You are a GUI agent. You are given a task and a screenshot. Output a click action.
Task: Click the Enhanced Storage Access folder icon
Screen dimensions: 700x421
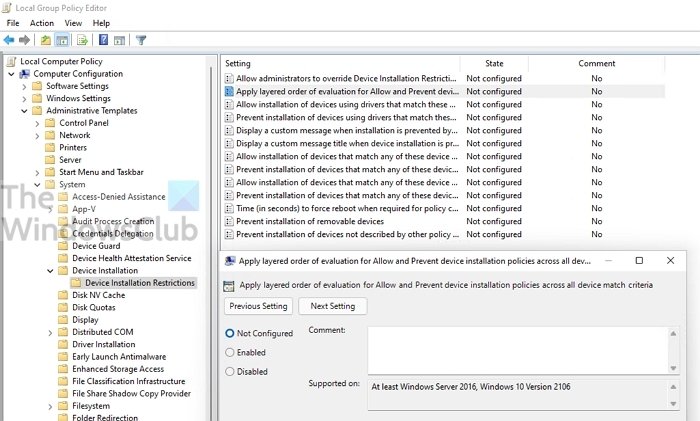click(63, 369)
